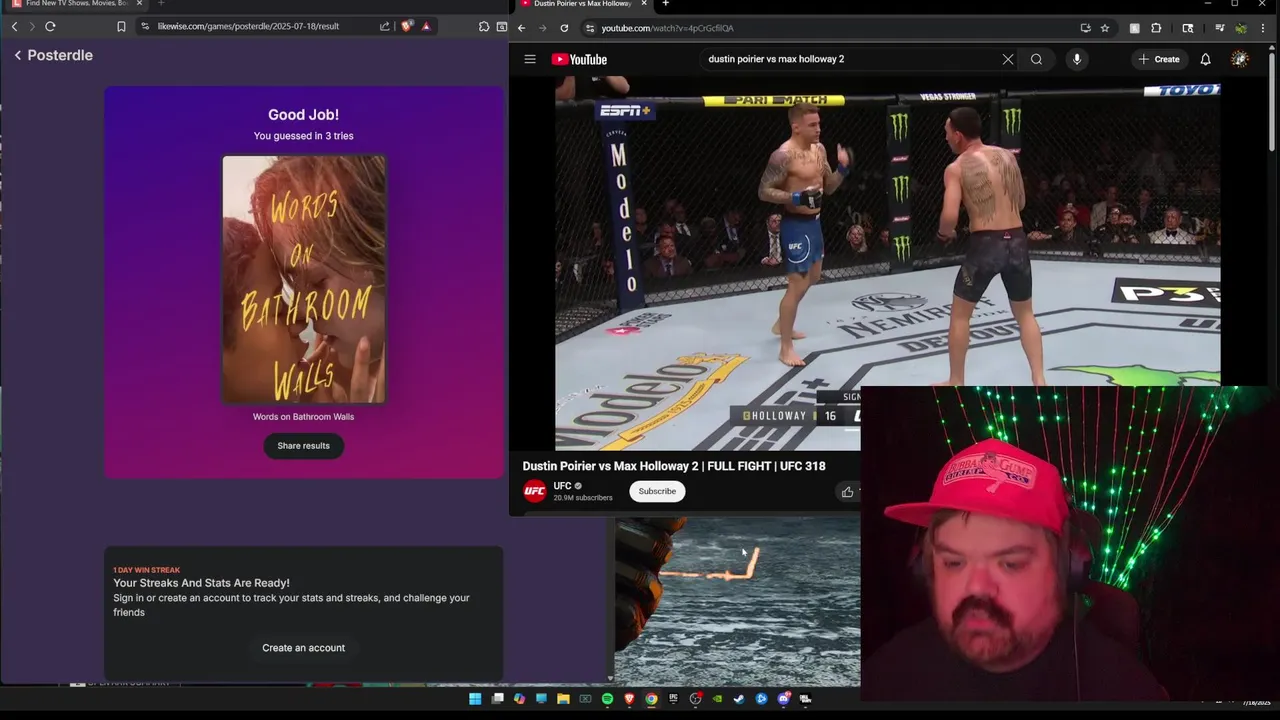Click the UFC fight video player
1280x720 pixels.
(x=887, y=263)
